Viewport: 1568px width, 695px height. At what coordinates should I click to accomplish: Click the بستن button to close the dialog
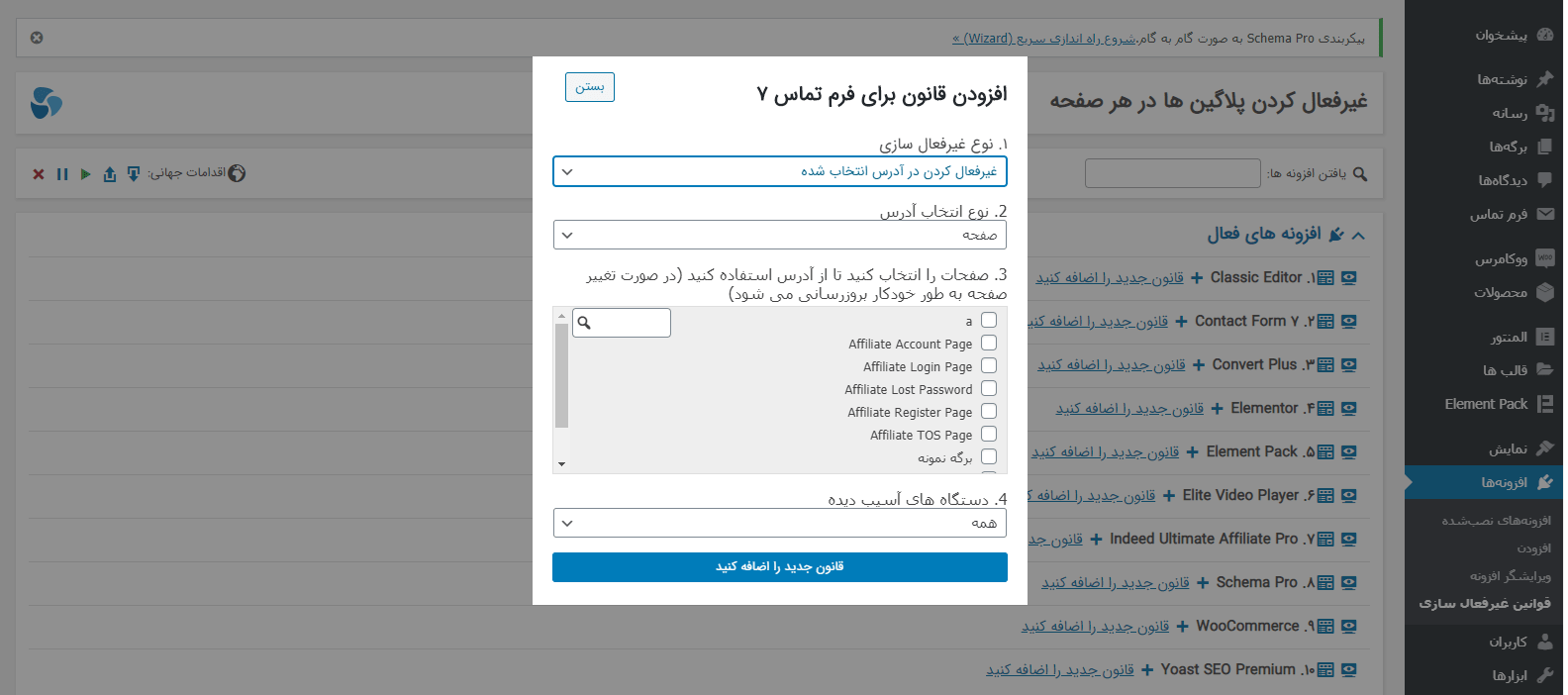coord(590,87)
